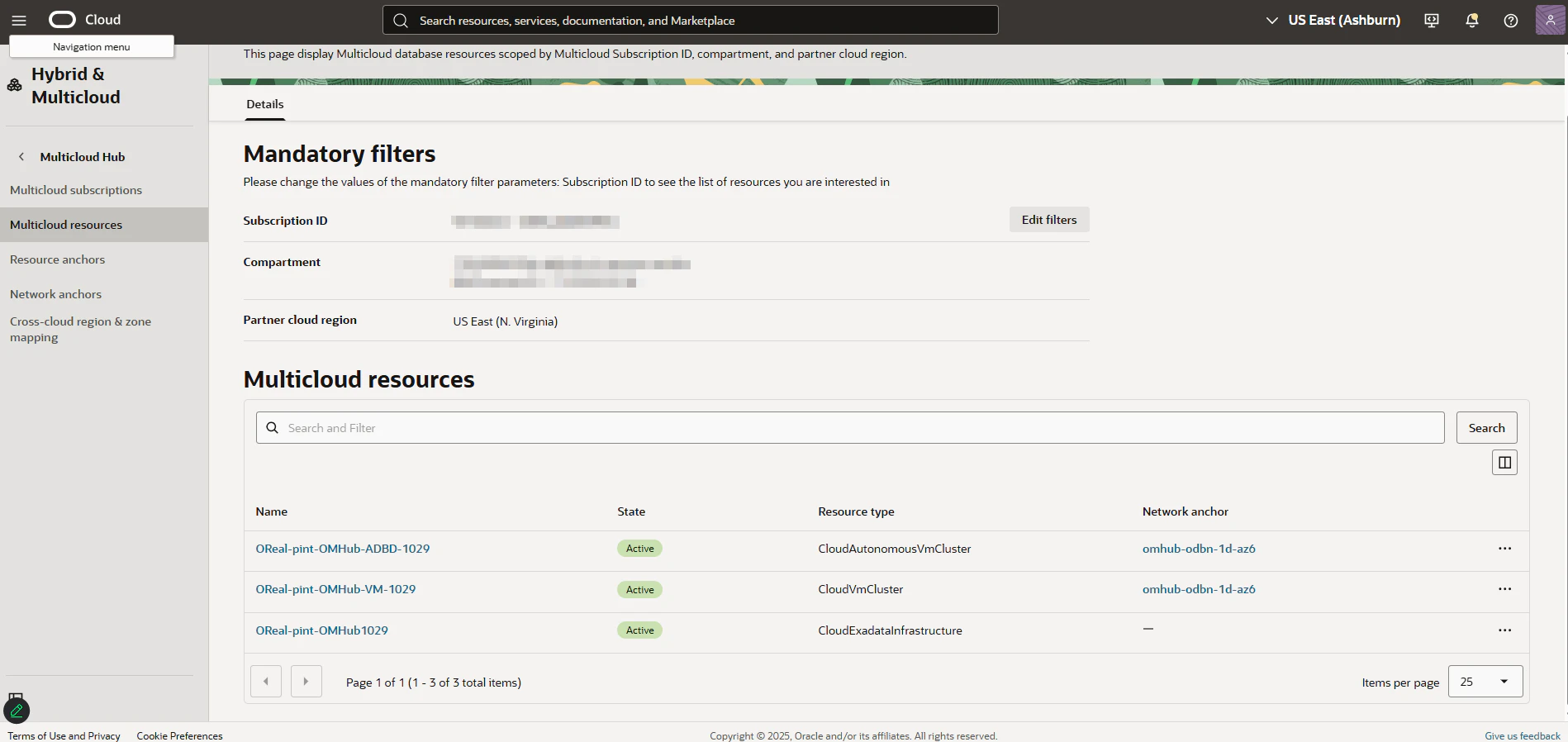
Task: Click CloudExadataInfrastructure resource type text
Action: [890, 630]
